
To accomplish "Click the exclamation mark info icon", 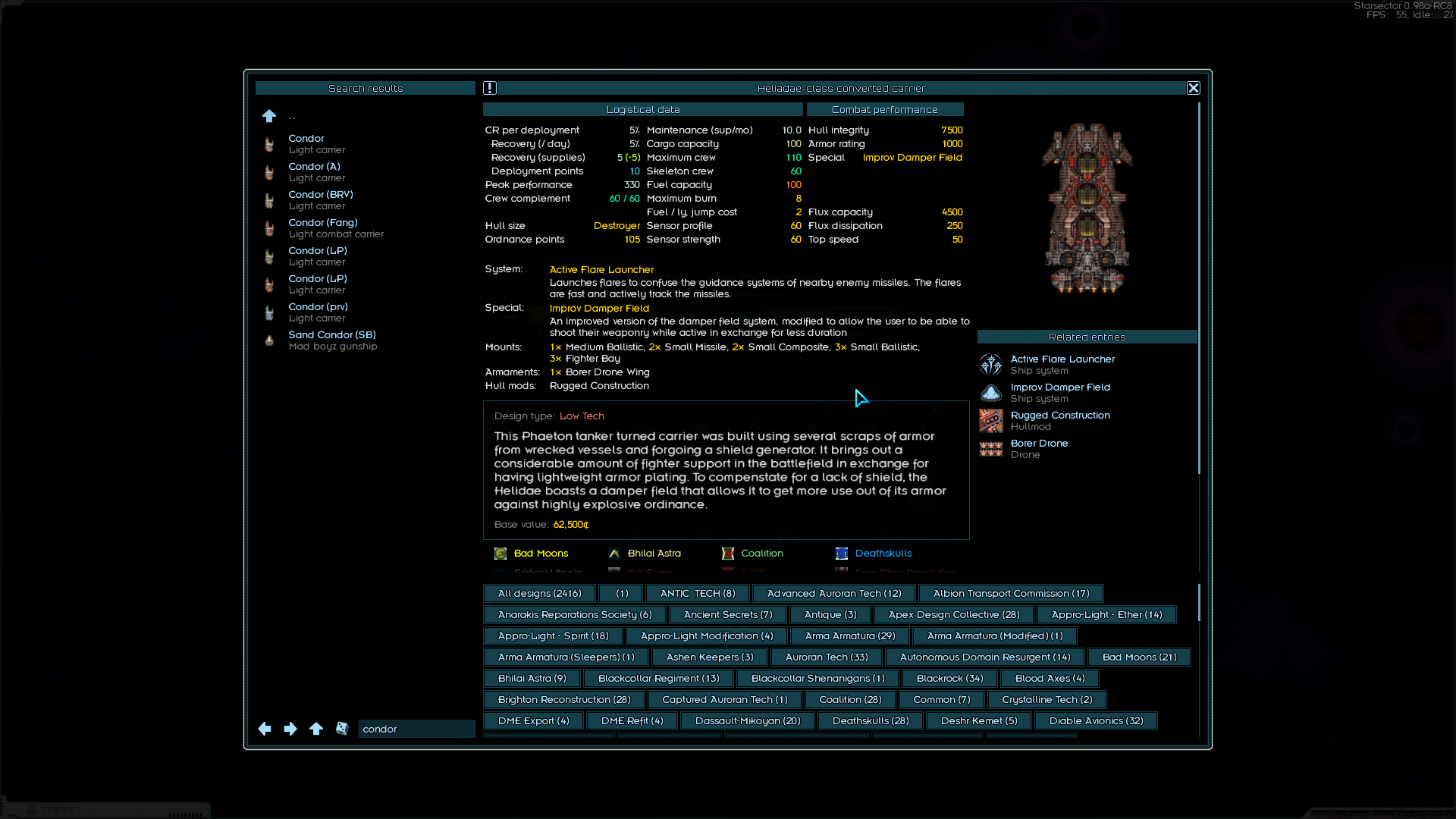I will point(490,88).
